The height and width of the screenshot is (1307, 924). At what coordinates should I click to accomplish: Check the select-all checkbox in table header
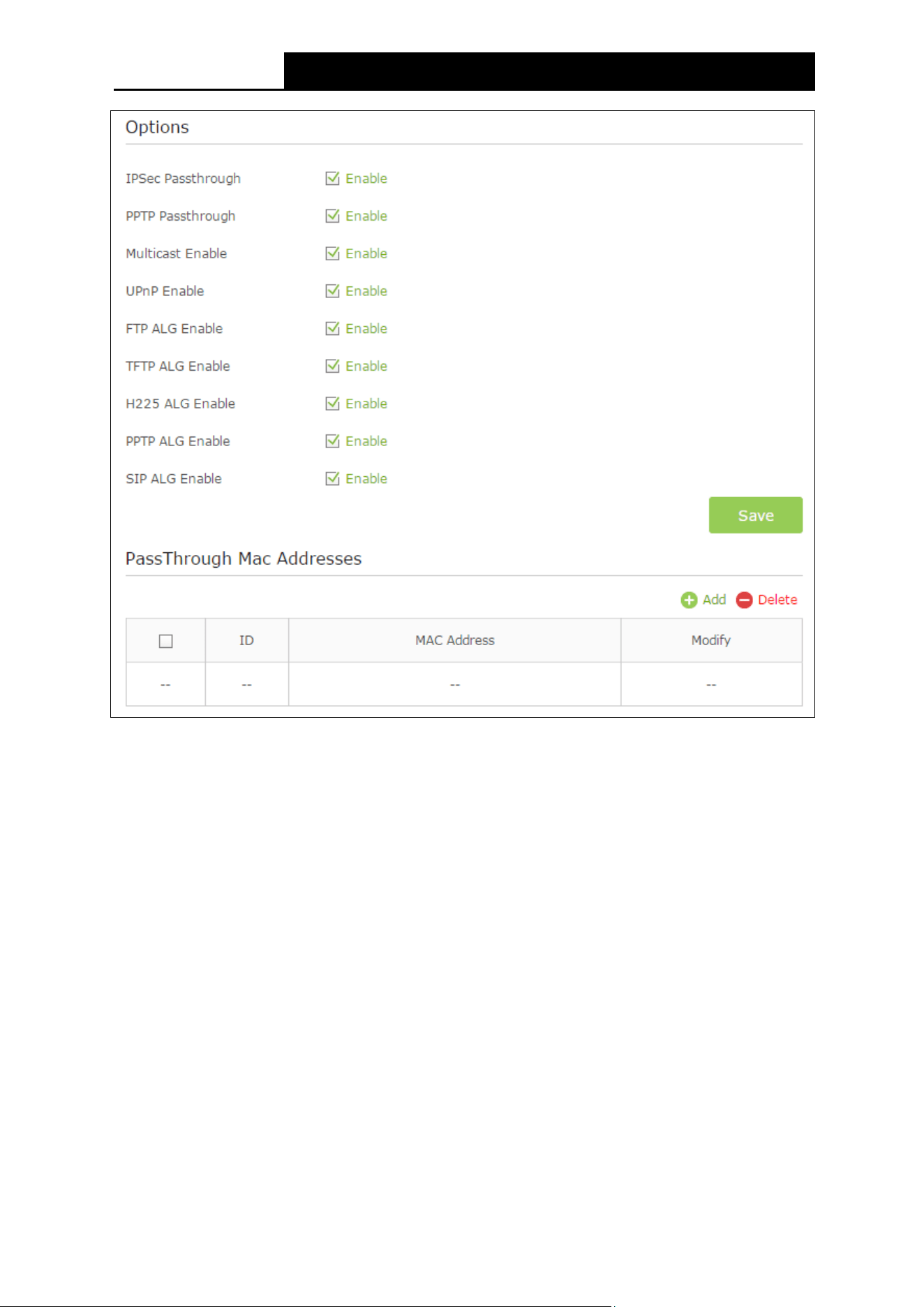point(165,641)
